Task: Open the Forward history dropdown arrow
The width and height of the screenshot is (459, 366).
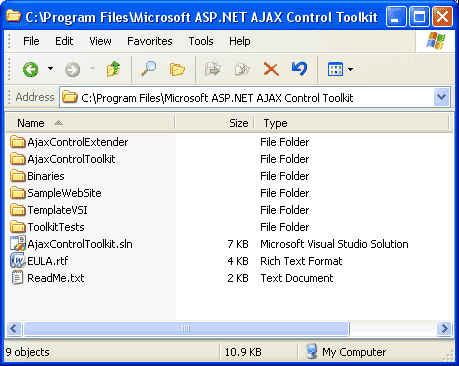Action: click(x=93, y=69)
